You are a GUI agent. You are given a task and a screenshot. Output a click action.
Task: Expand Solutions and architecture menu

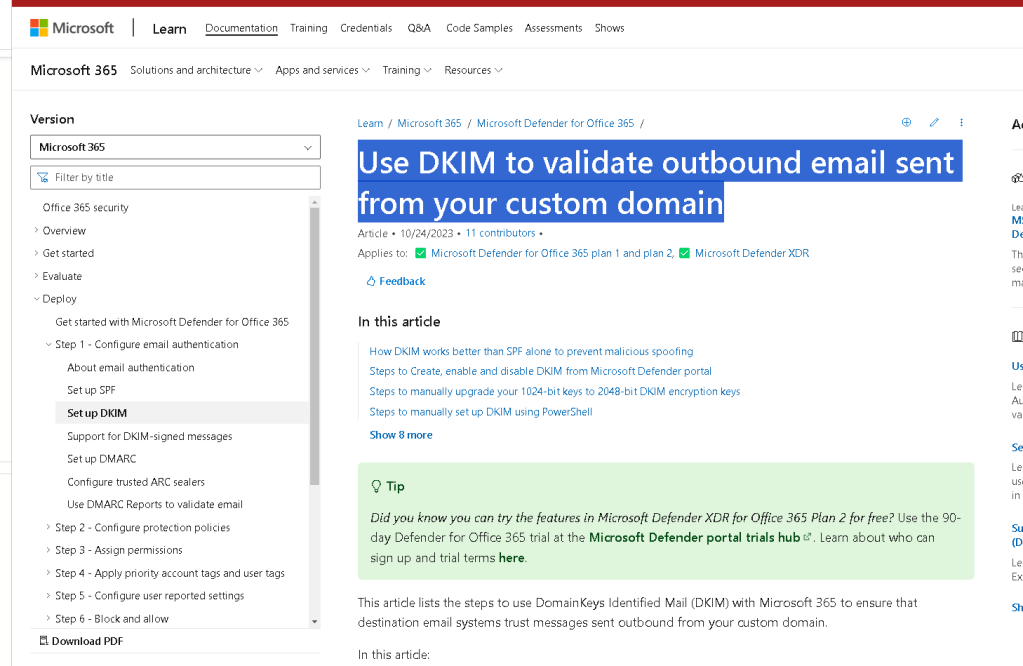(x=196, y=70)
